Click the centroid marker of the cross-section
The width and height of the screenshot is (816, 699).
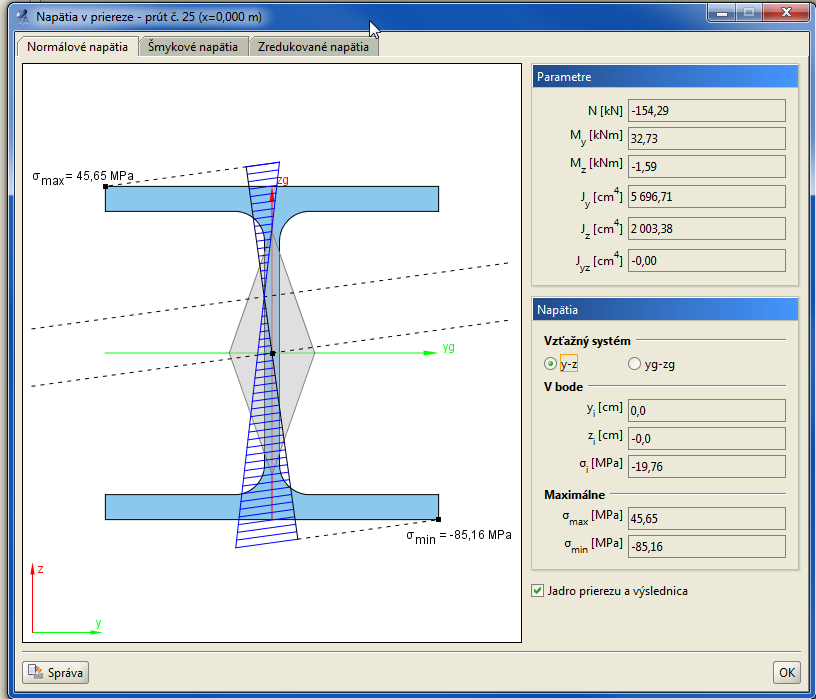pyautogui.click(x=272, y=353)
